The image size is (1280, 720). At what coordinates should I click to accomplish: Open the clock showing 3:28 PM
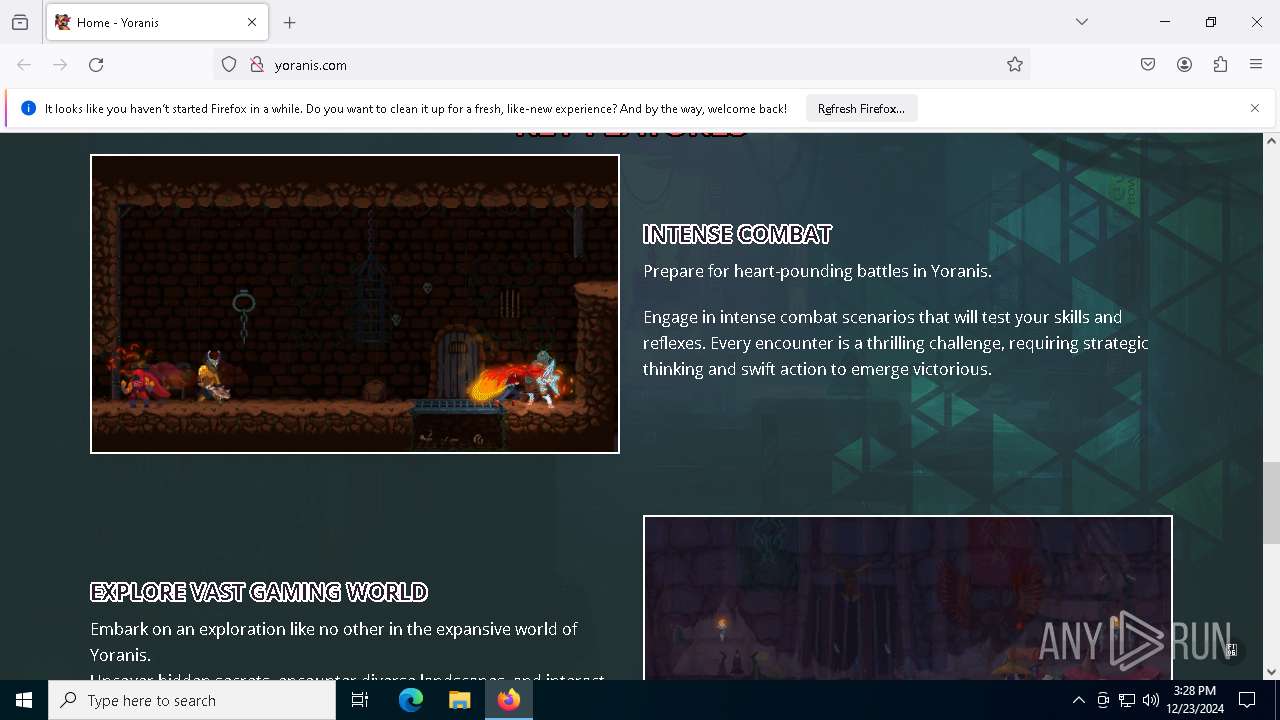tap(1195, 700)
